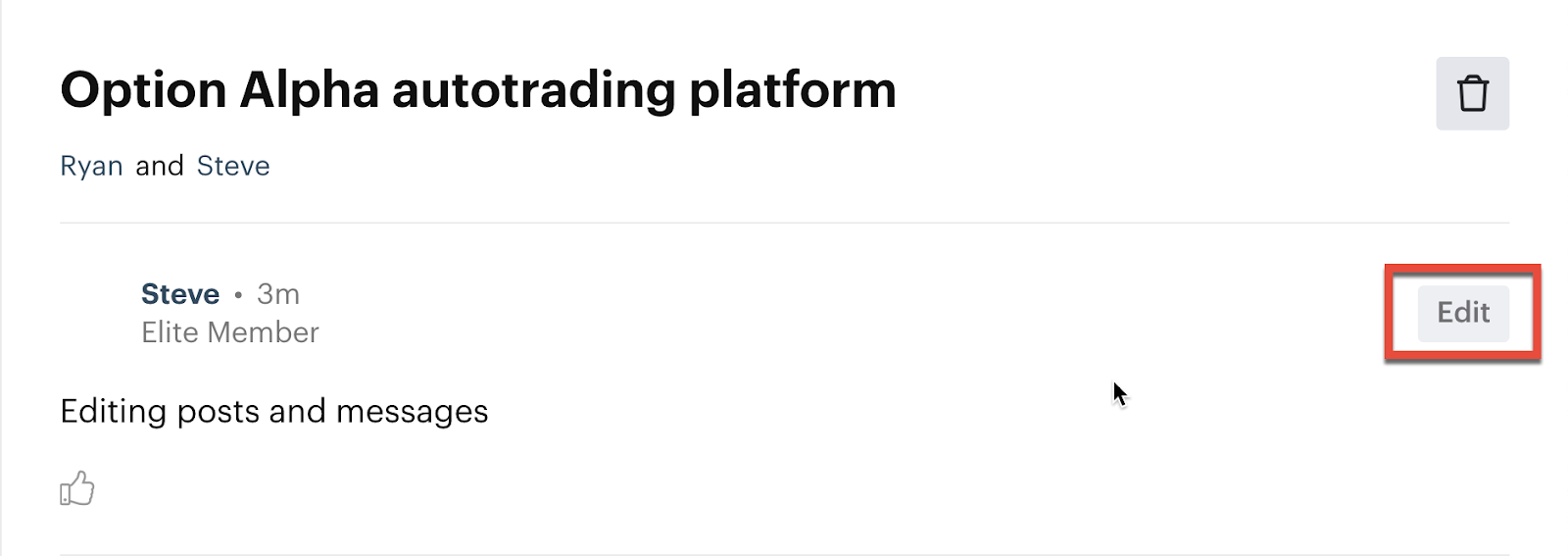Open the post author Steve's page
This screenshot has height=556, width=1568.
pos(180,294)
